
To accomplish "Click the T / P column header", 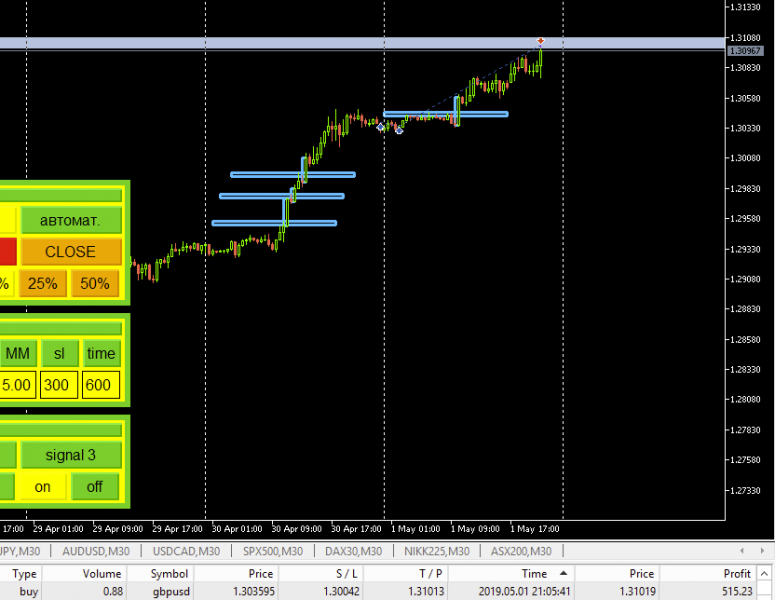I will [406, 574].
